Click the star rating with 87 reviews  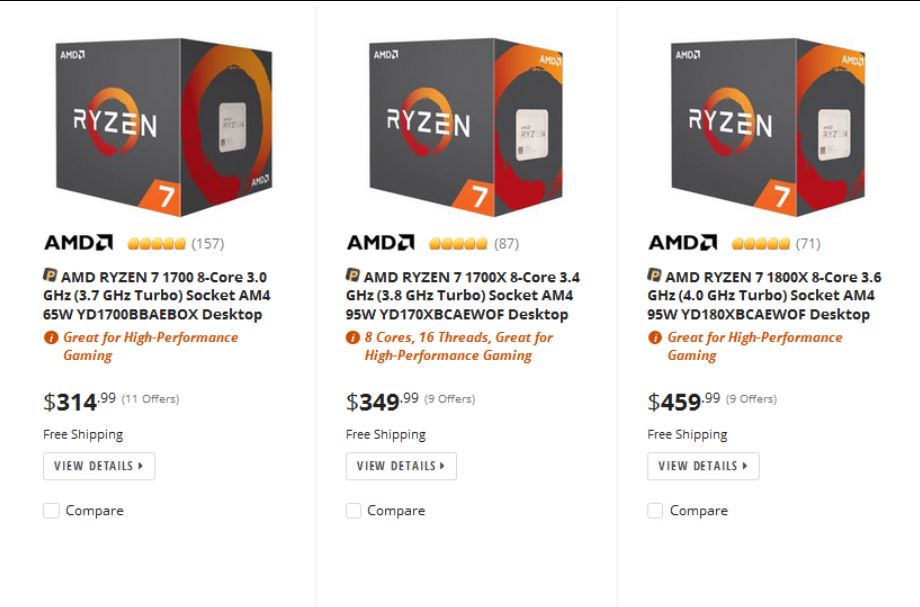[457, 244]
